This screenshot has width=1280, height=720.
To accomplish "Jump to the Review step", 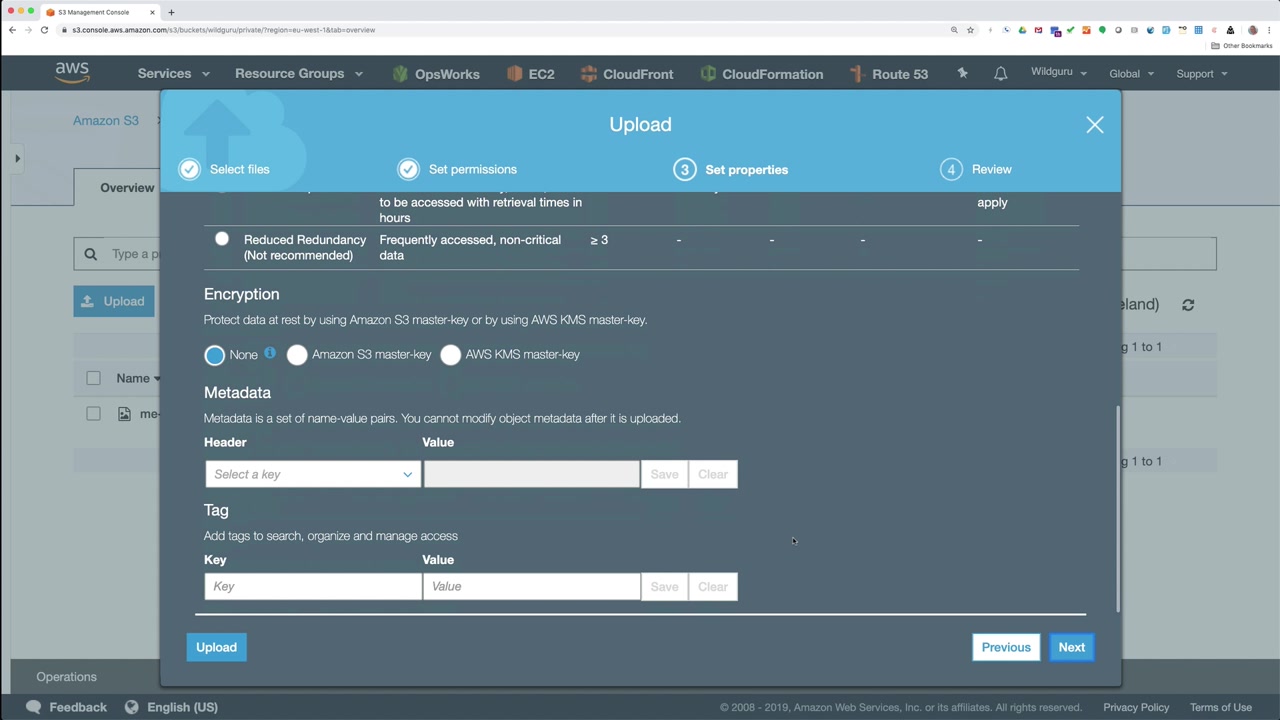I will [x=976, y=169].
